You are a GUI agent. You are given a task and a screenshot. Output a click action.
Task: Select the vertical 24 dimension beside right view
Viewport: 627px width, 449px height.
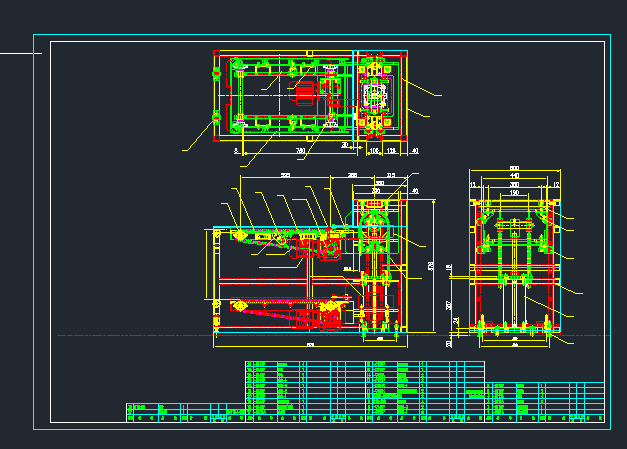[x=456, y=321]
